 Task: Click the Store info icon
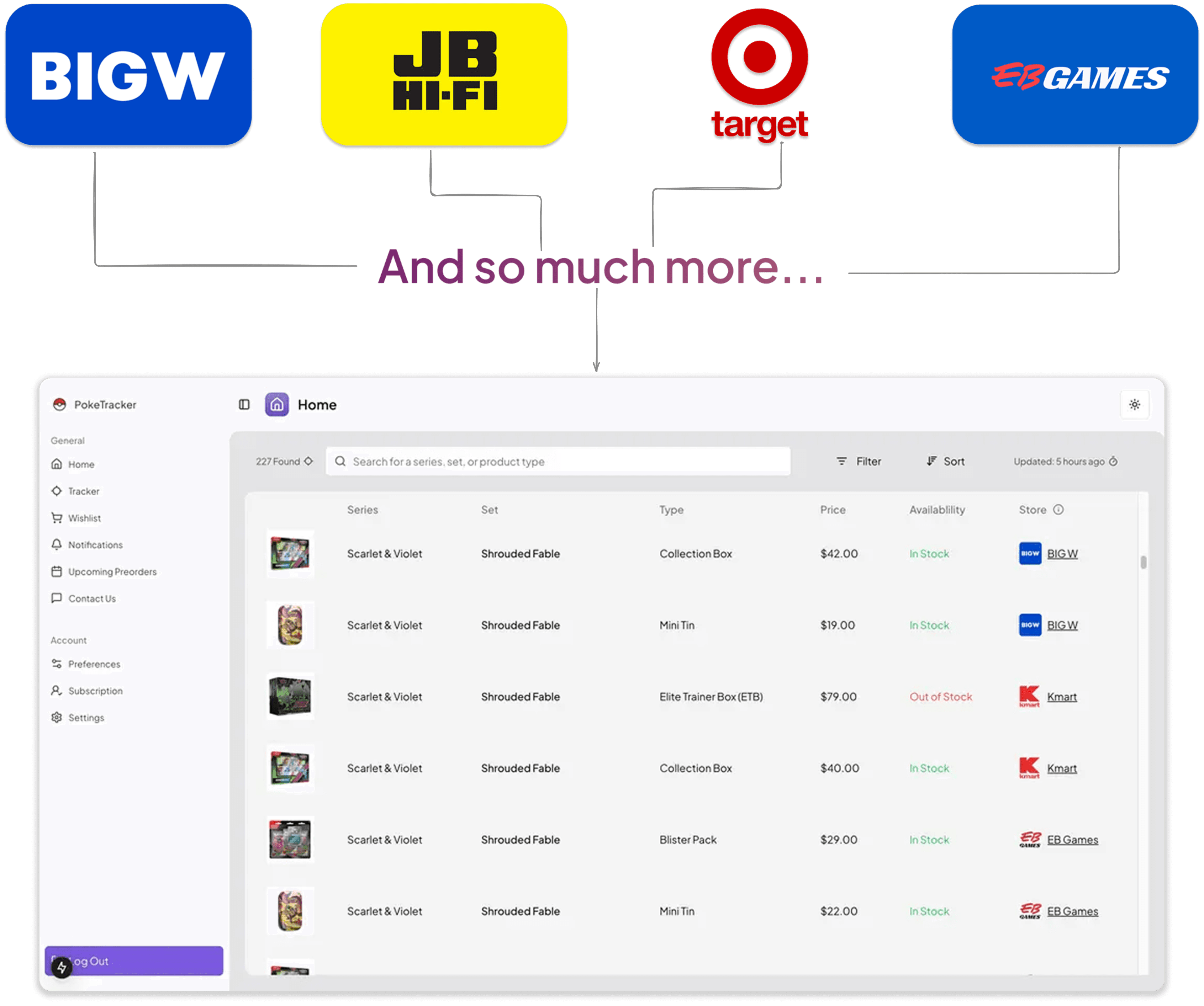pos(1059,510)
